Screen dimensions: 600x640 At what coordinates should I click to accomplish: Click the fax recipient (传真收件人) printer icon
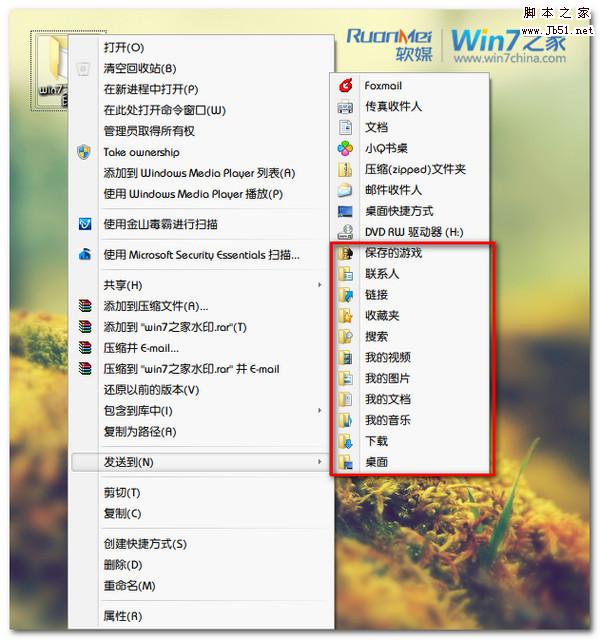pyautogui.click(x=345, y=107)
